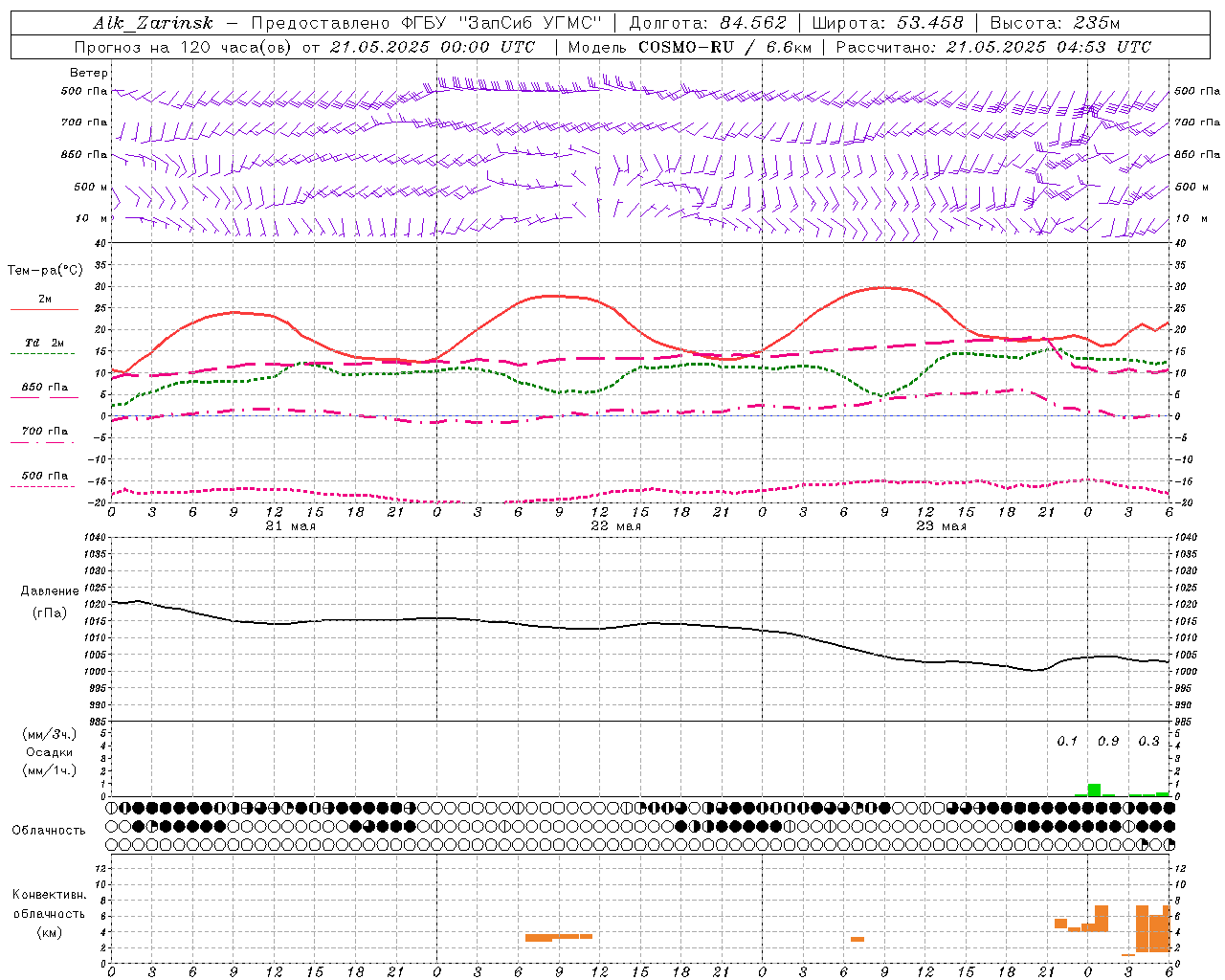Click the (гПа) pressure unit label

coord(50,612)
